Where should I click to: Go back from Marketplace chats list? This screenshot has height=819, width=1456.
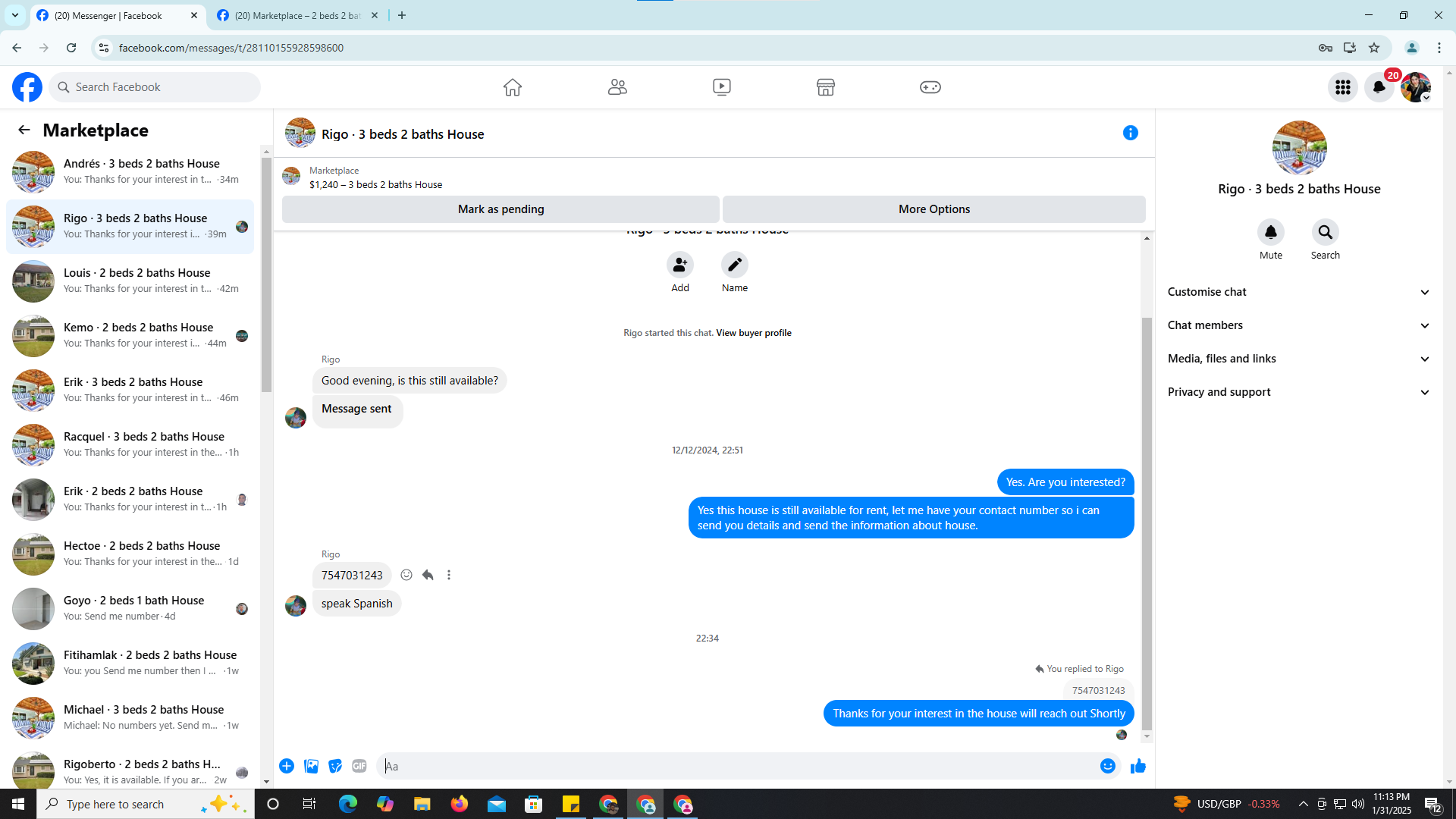(24, 130)
